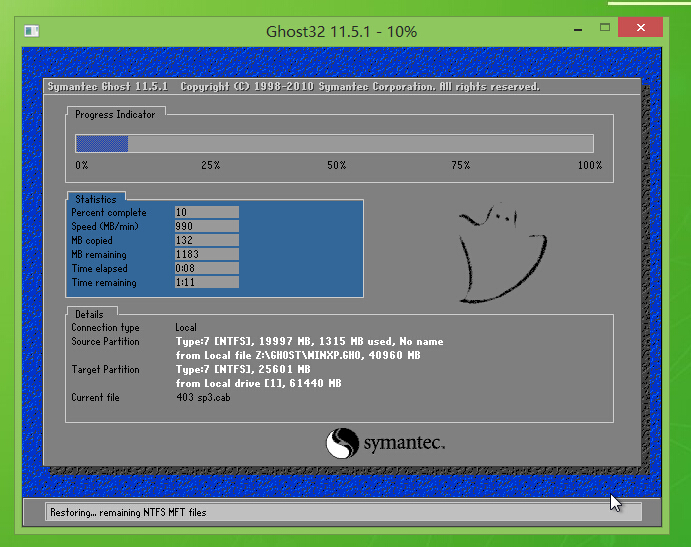691x547 pixels.
Task: Click the Time remaining value 1:11
Action: (x=207, y=282)
